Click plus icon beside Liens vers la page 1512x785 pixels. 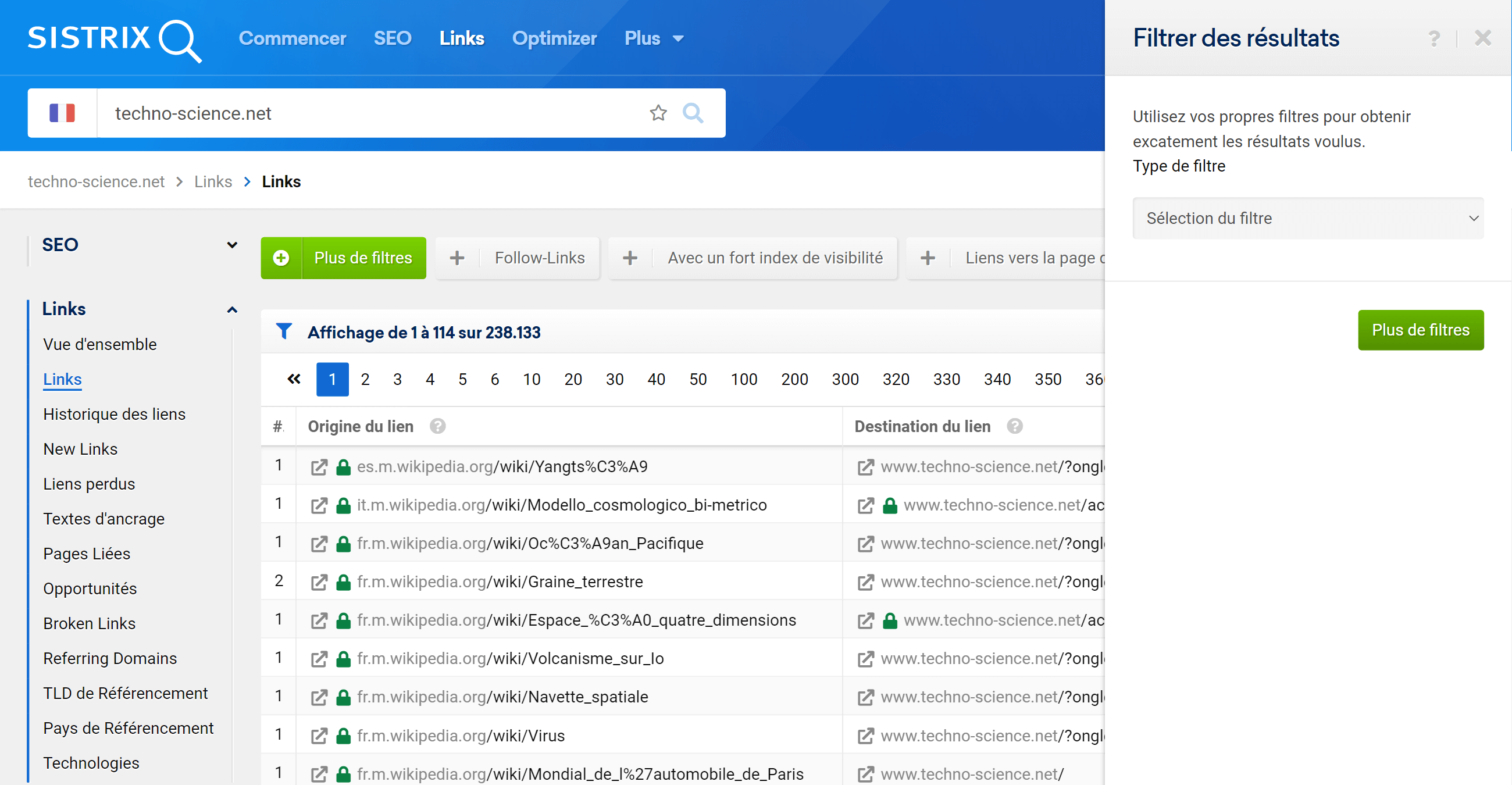pos(928,258)
